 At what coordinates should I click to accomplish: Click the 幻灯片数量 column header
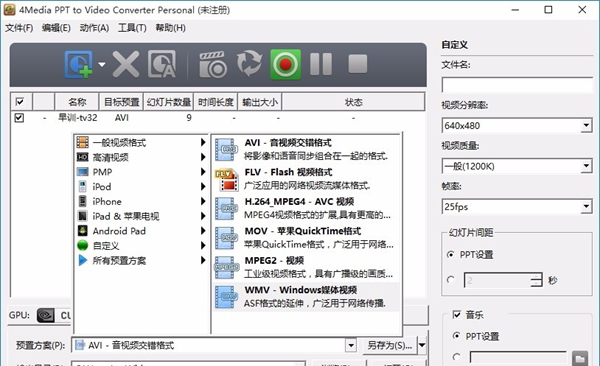169,102
